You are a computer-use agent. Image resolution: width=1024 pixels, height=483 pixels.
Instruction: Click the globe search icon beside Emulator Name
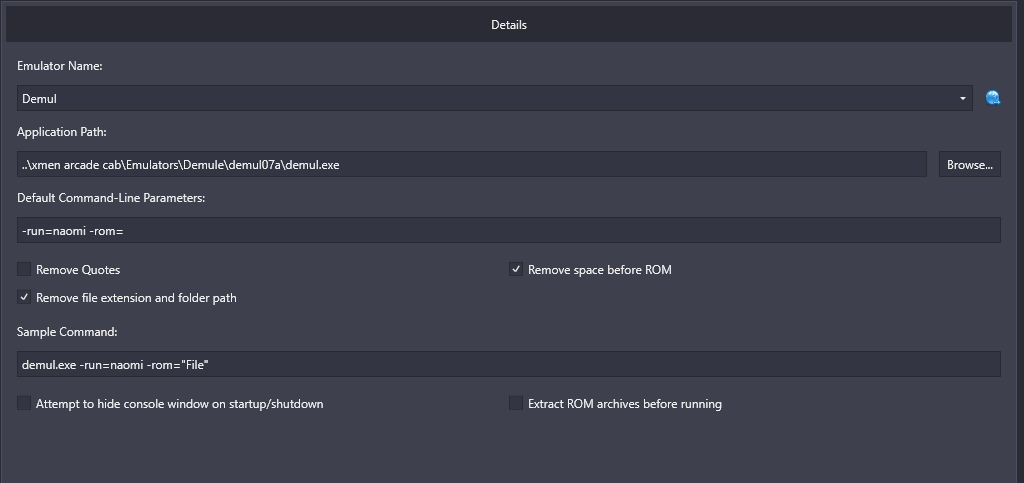[993, 98]
